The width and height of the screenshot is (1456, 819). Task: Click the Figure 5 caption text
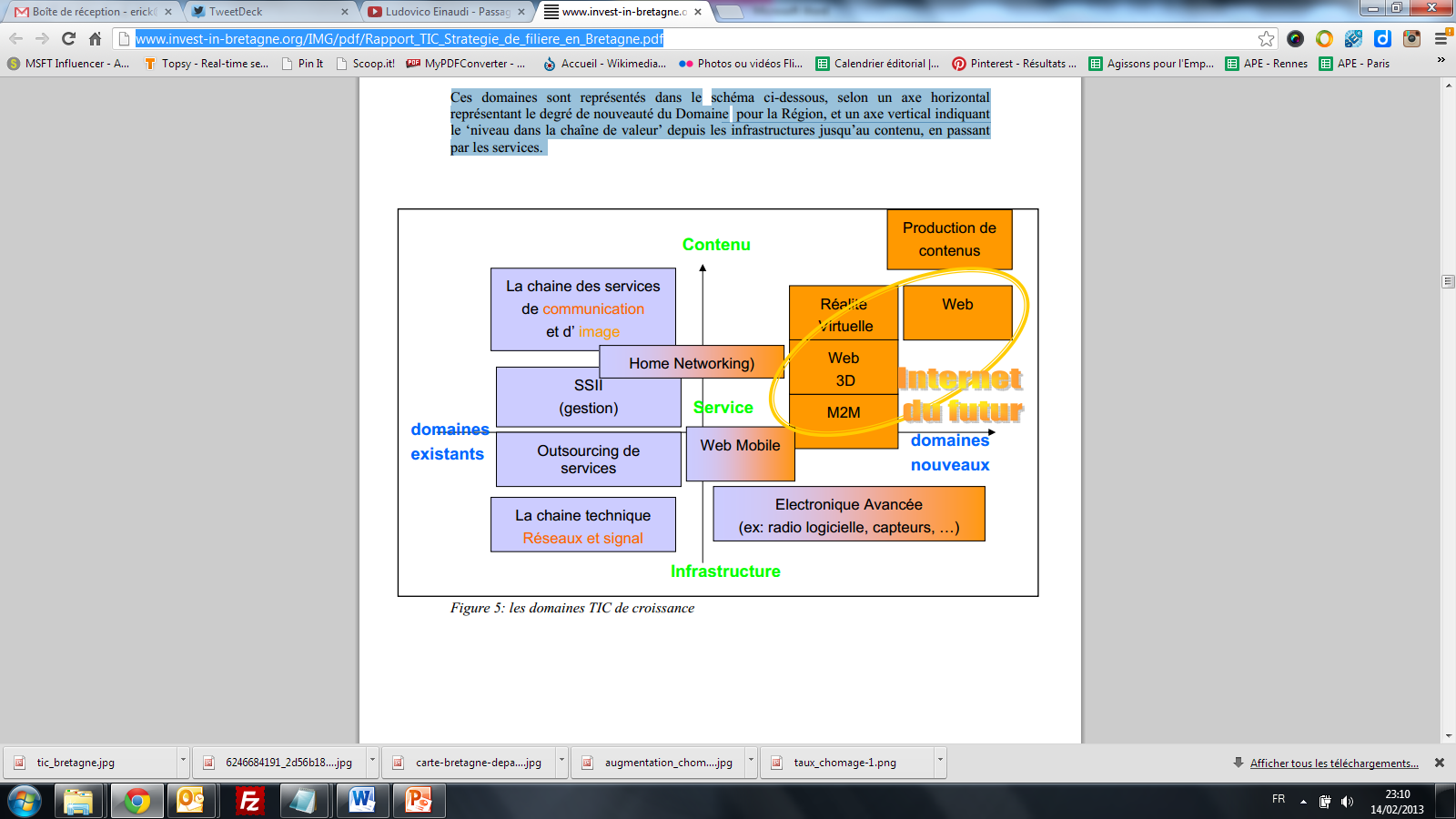(572, 608)
